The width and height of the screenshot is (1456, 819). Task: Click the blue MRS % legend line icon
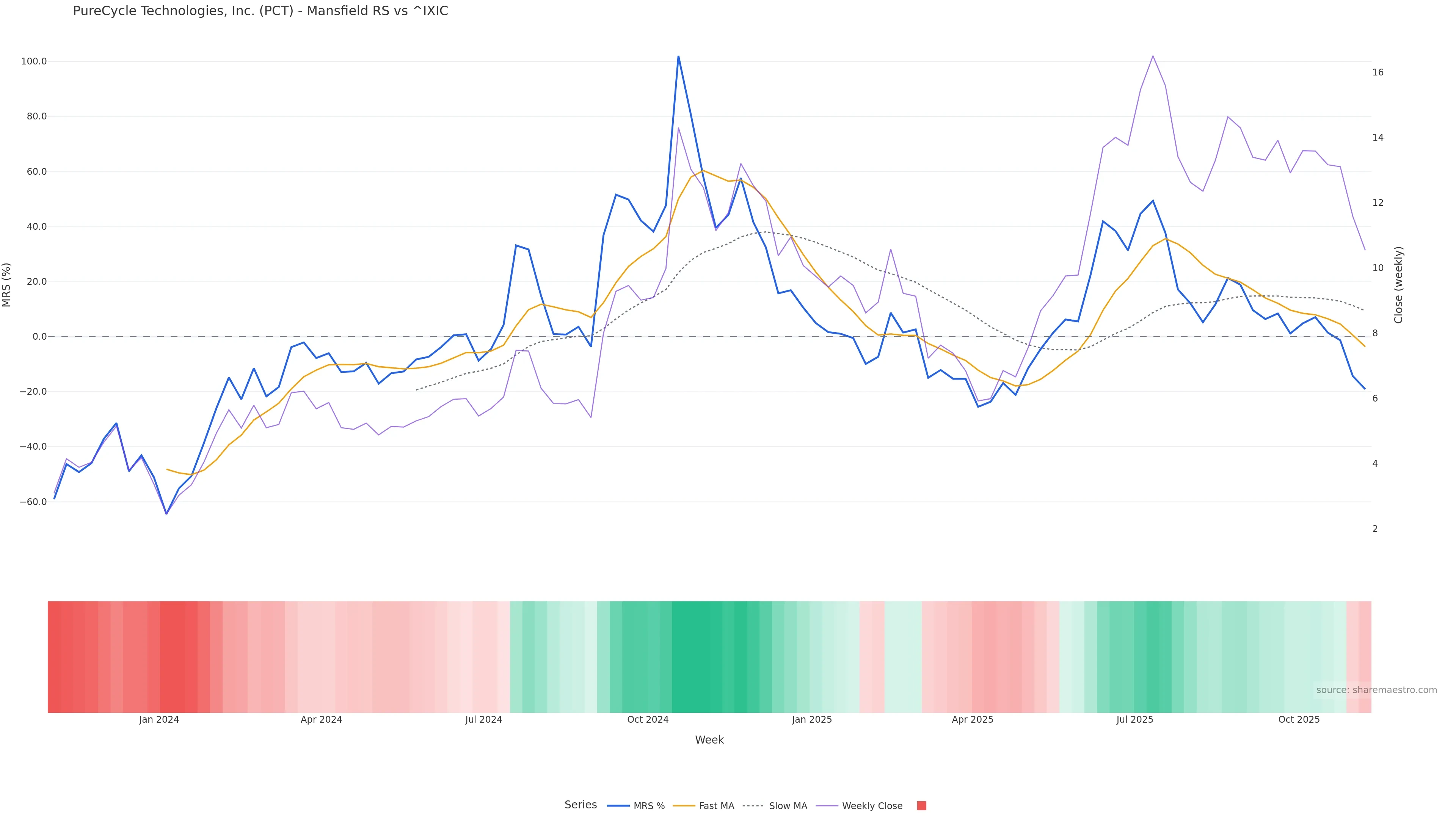click(x=618, y=806)
